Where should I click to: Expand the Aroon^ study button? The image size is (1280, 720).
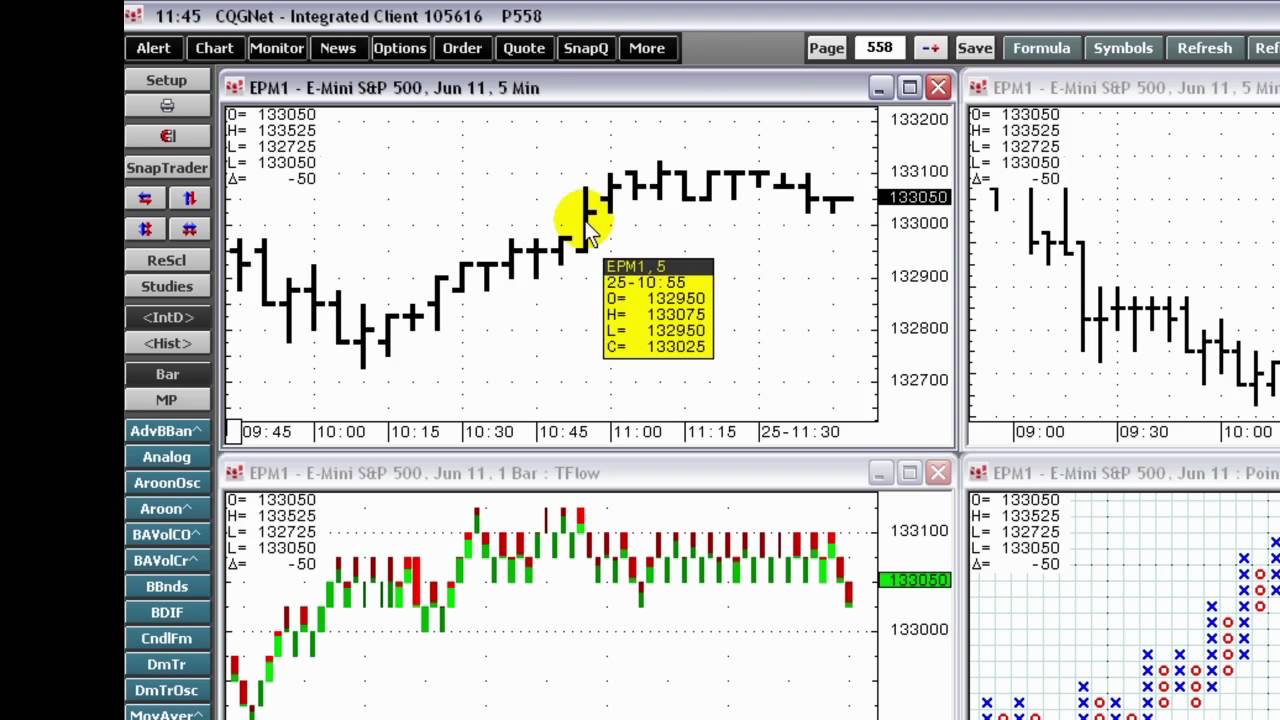click(x=167, y=509)
